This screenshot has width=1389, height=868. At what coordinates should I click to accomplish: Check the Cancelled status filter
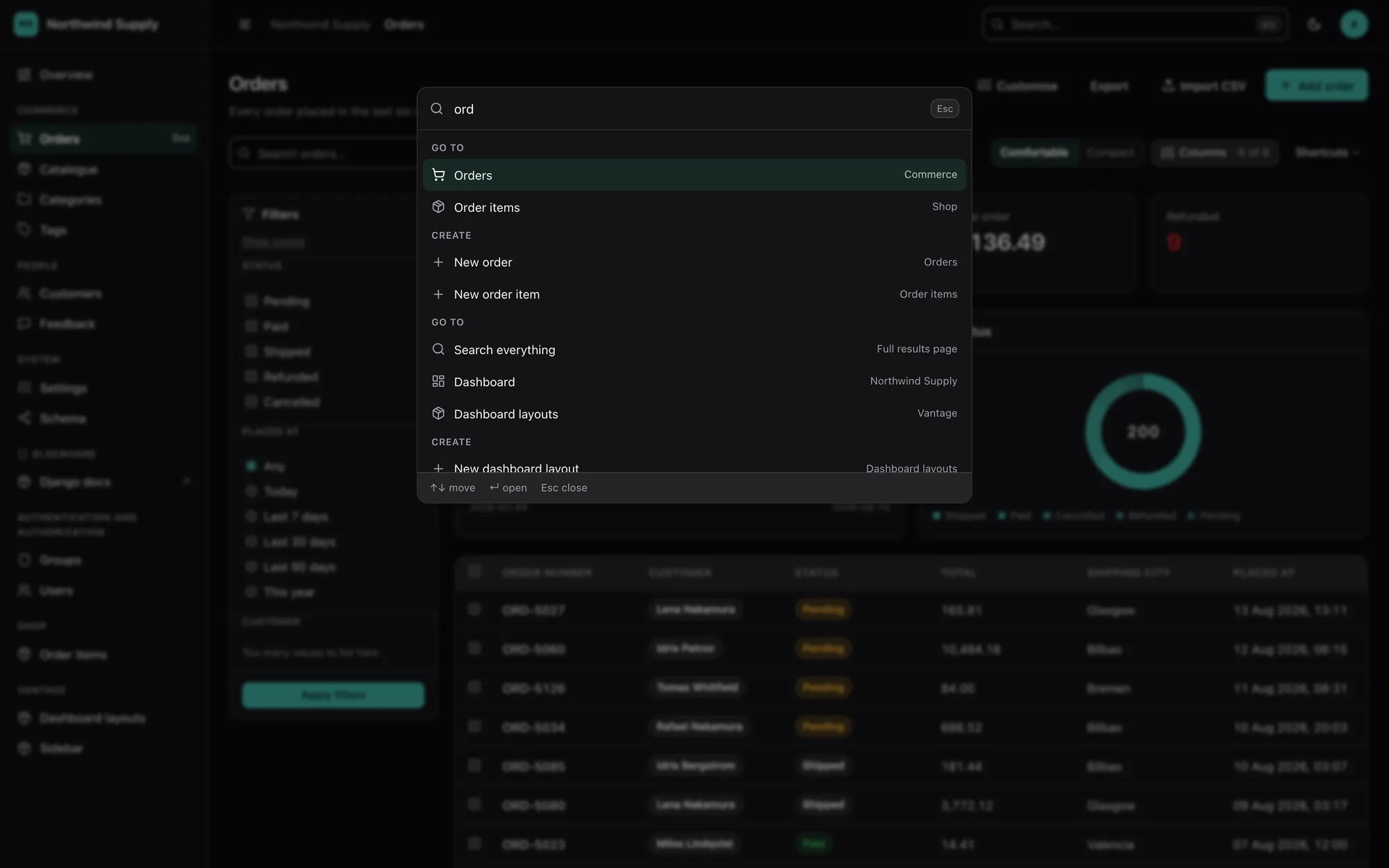click(x=251, y=401)
